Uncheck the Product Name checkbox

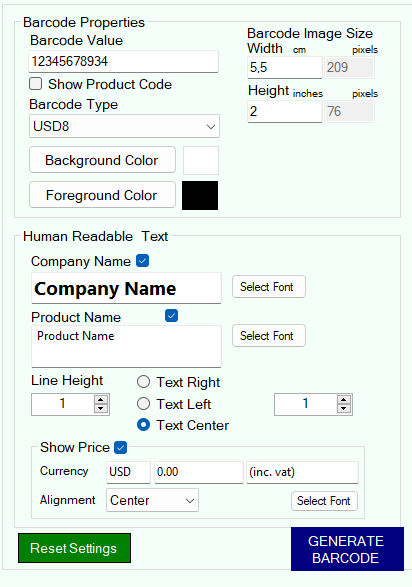tap(171, 316)
